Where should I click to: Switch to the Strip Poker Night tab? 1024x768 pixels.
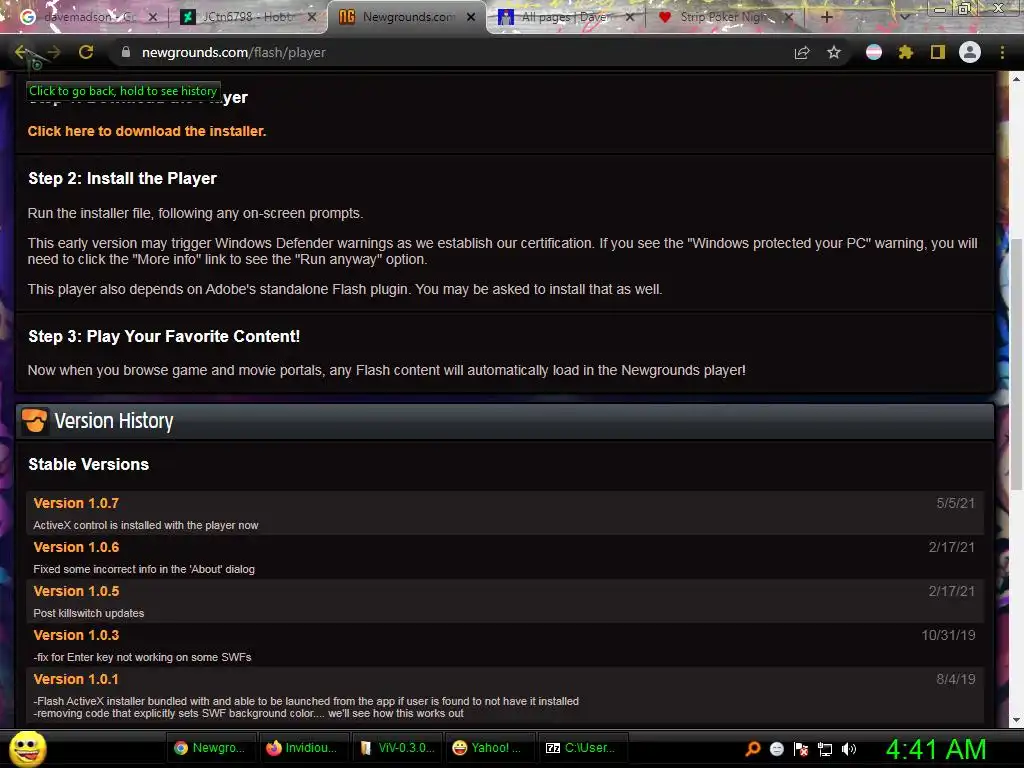pyautogui.click(x=724, y=17)
